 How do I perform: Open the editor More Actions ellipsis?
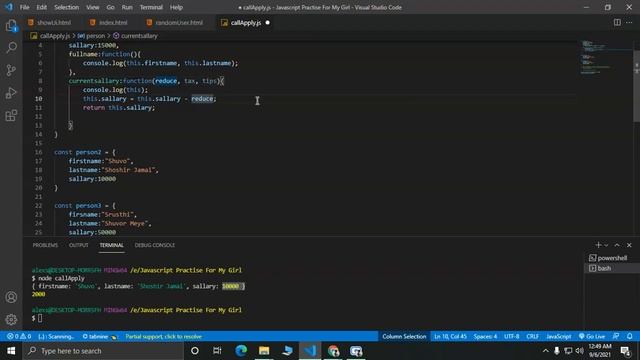coord(629,22)
